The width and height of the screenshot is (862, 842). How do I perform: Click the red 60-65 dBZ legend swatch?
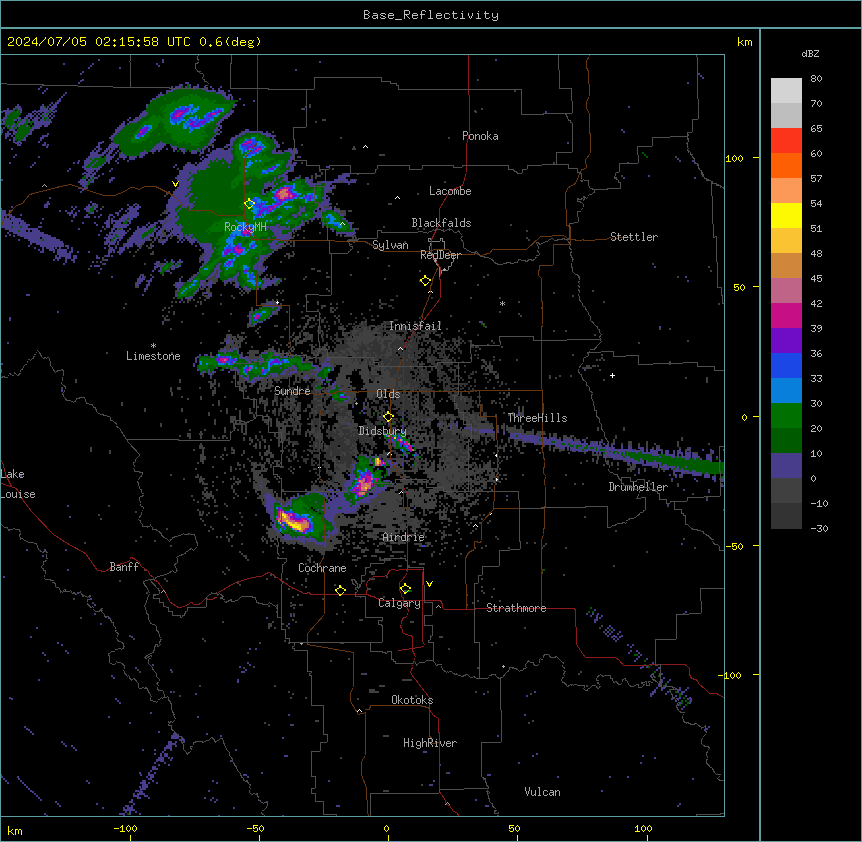point(786,141)
